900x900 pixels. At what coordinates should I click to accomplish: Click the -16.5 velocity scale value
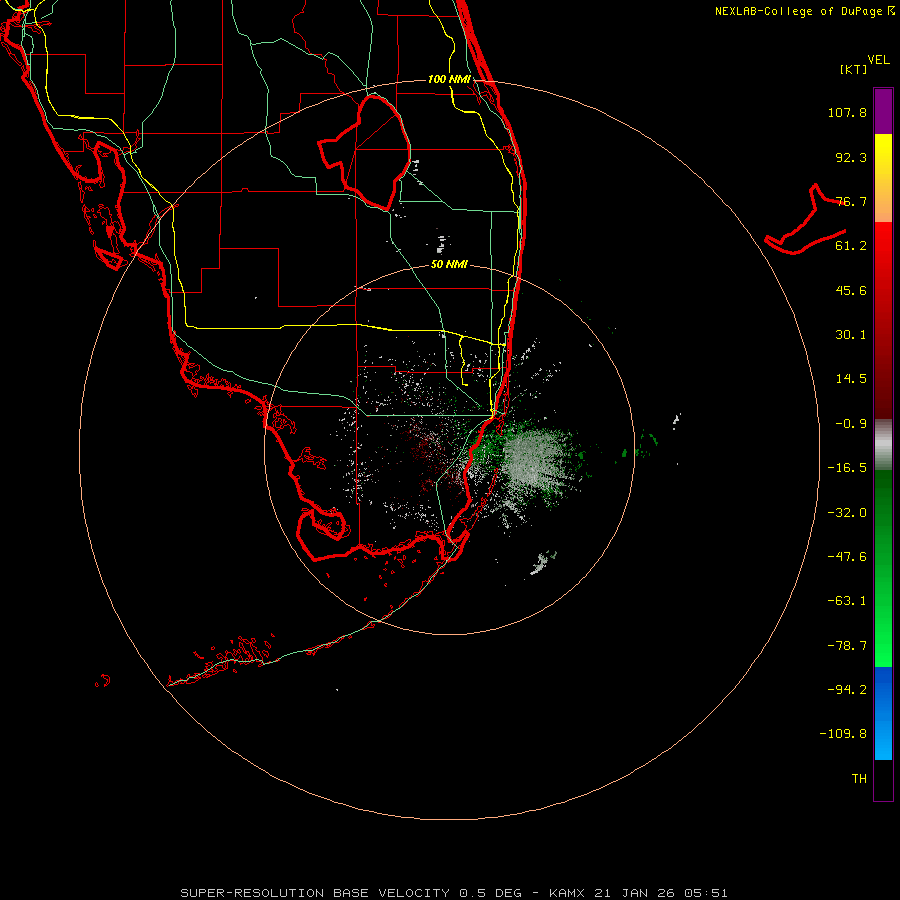847,468
